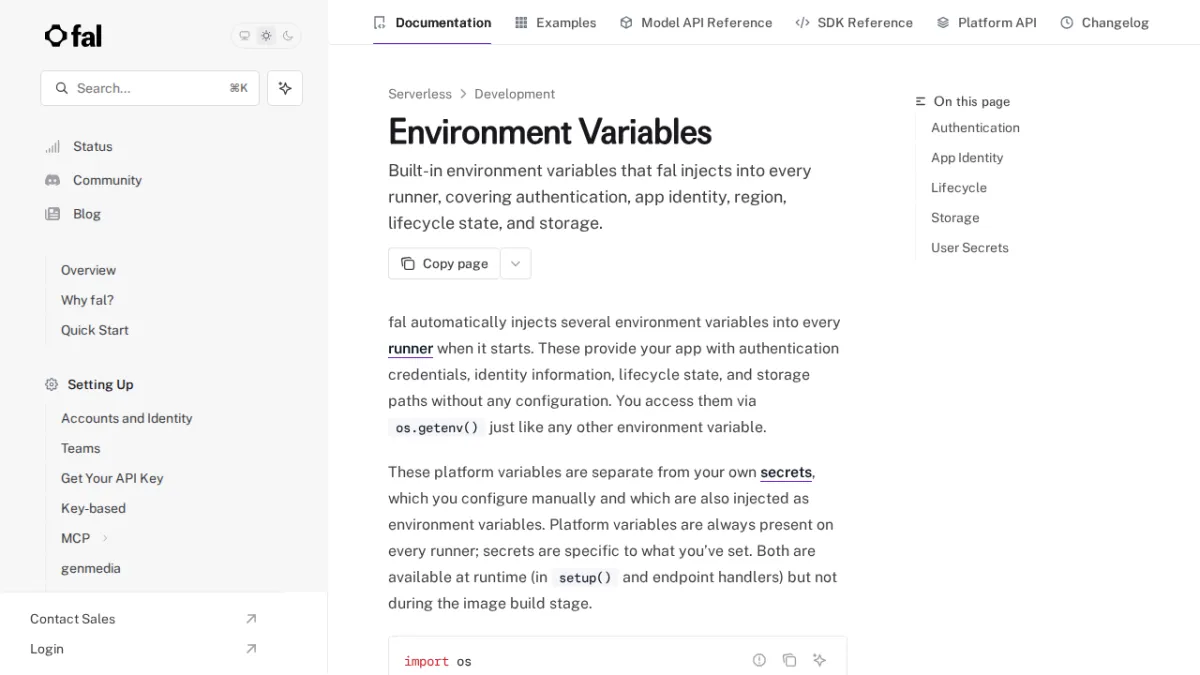Go to Serverless breadcrumb
1200x675 pixels.
(420, 94)
